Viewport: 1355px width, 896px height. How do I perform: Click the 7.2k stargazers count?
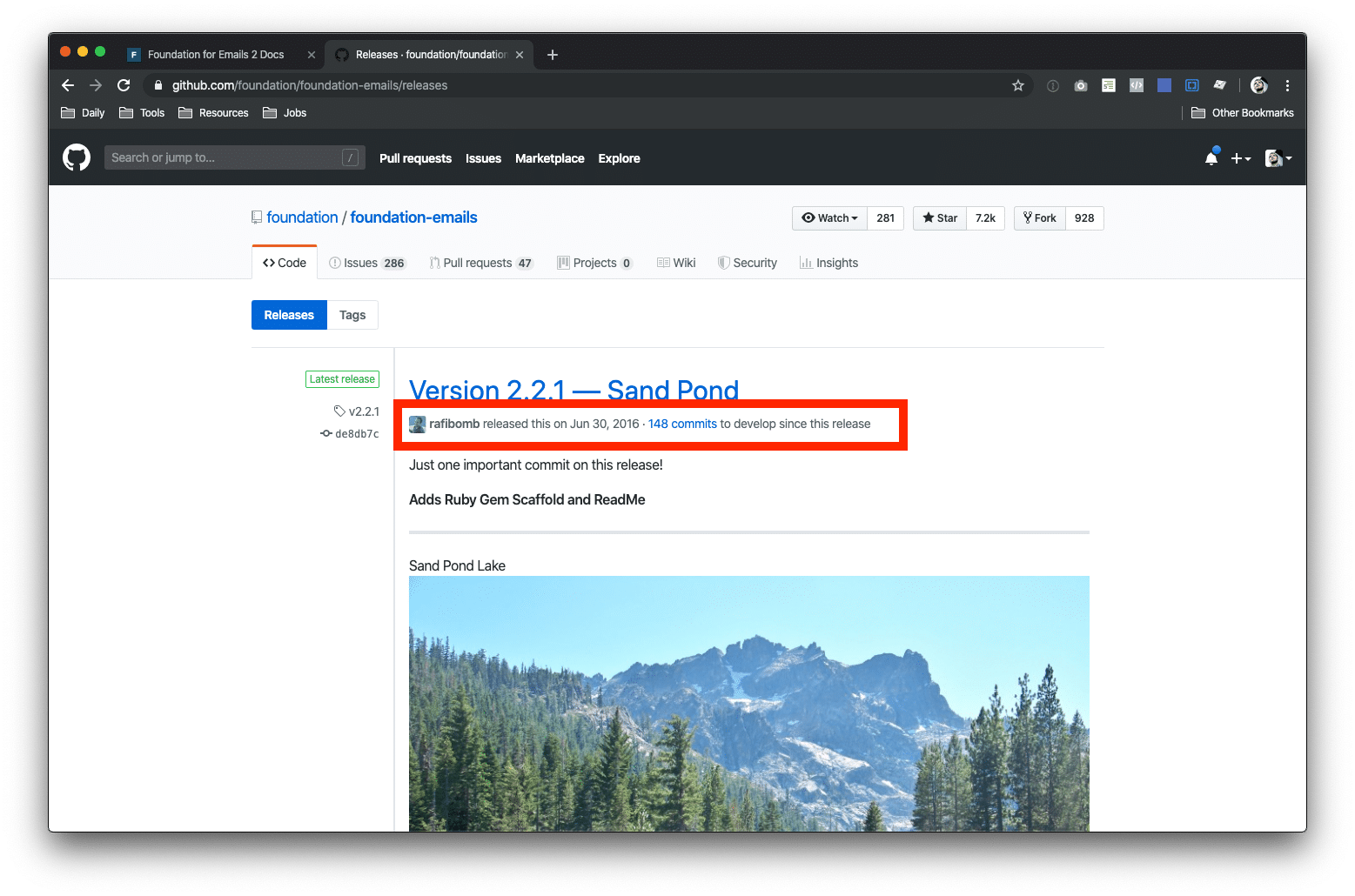[x=985, y=218]
